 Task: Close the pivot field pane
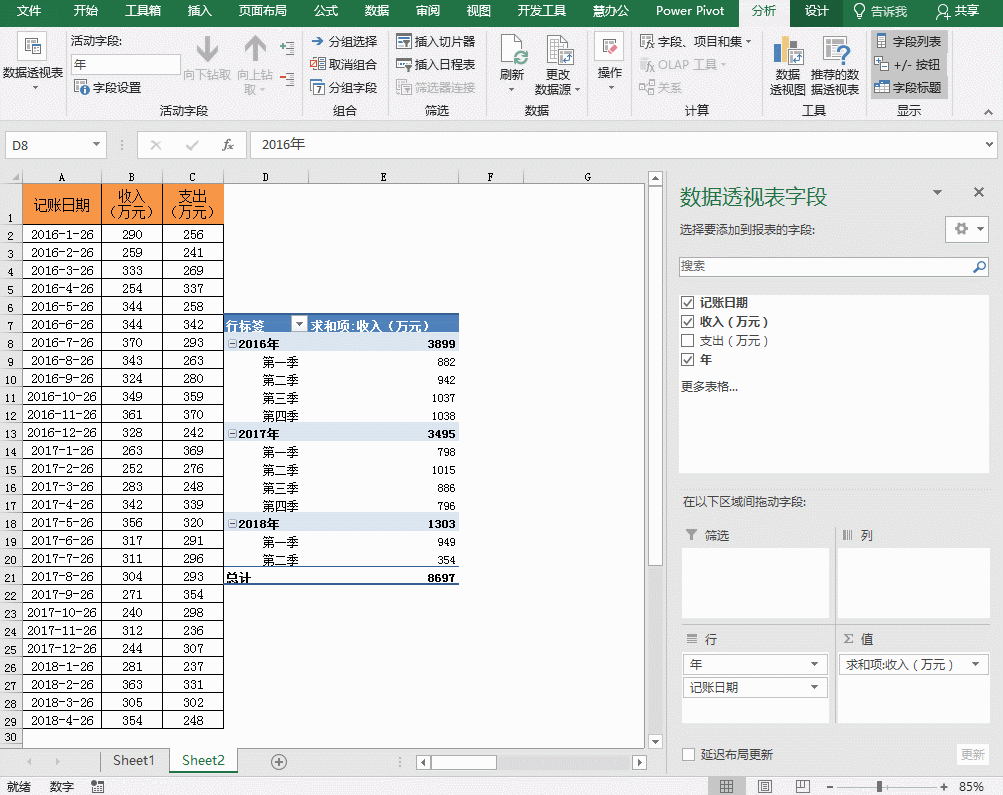(979, 193)
